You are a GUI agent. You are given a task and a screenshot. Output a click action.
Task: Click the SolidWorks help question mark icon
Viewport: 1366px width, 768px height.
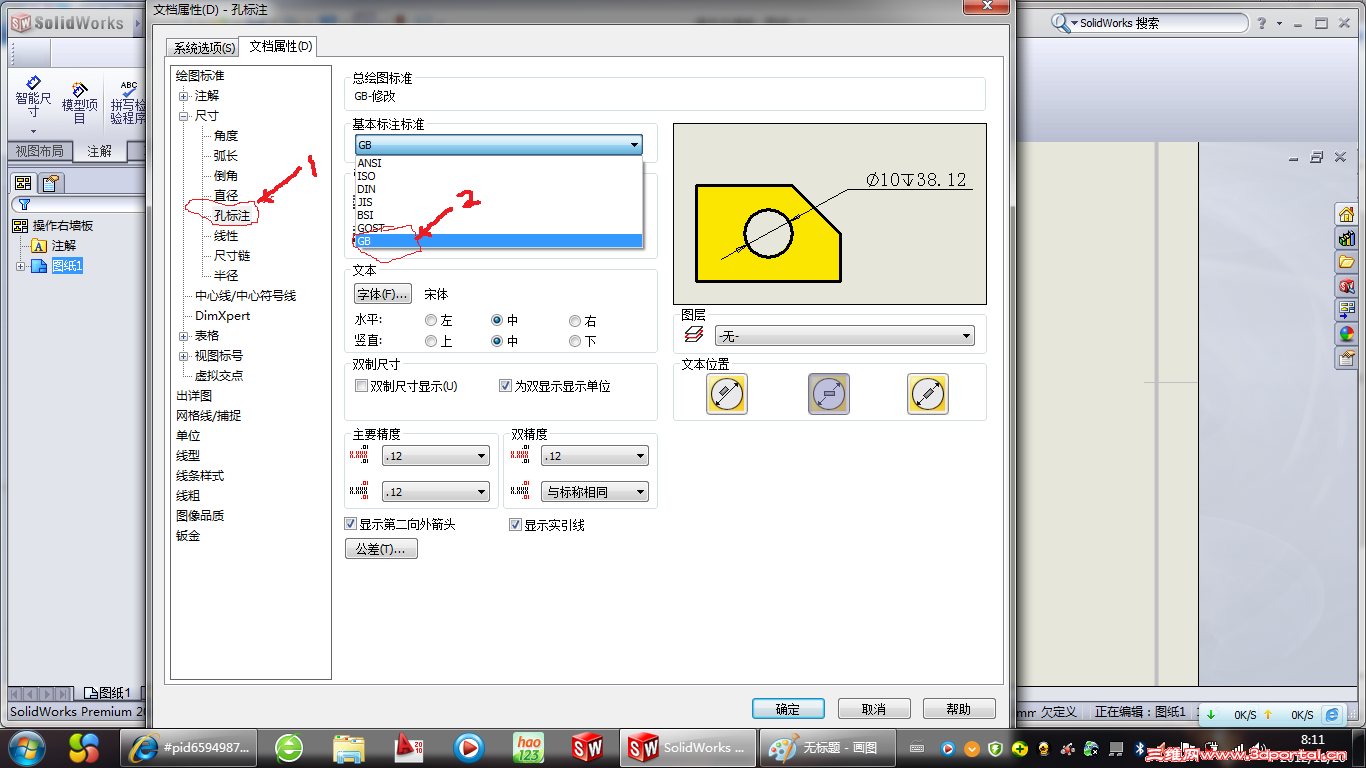click(x=1262, y=23)
